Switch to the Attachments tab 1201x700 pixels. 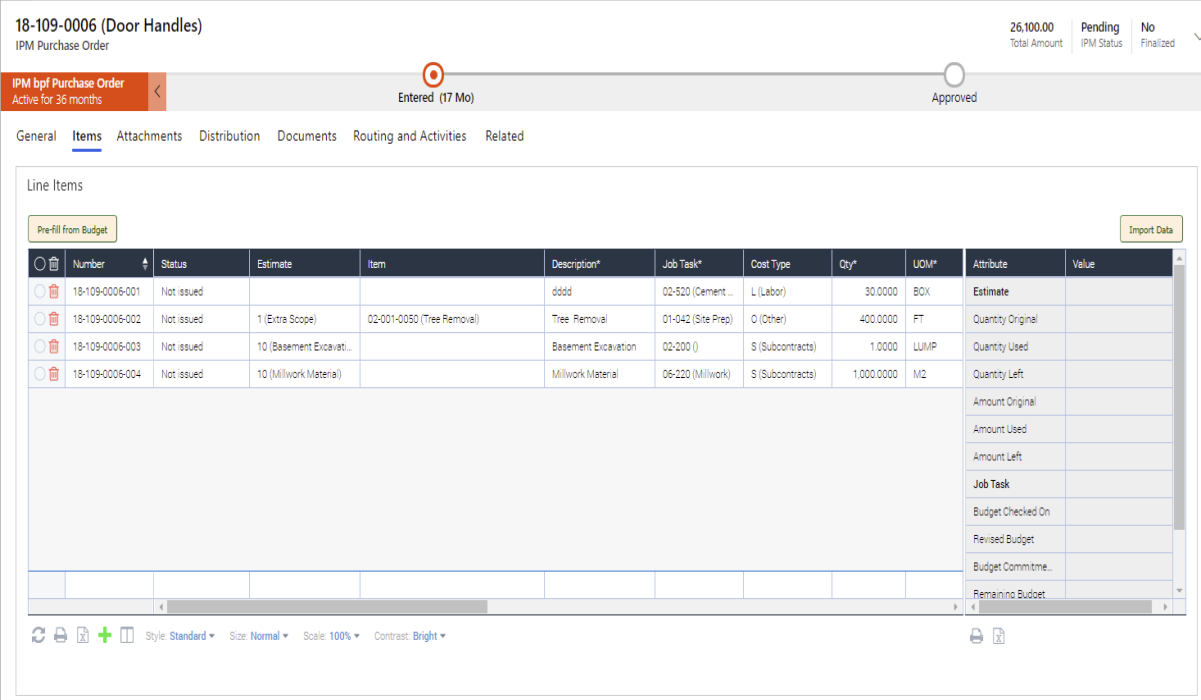tap(149, 136)
